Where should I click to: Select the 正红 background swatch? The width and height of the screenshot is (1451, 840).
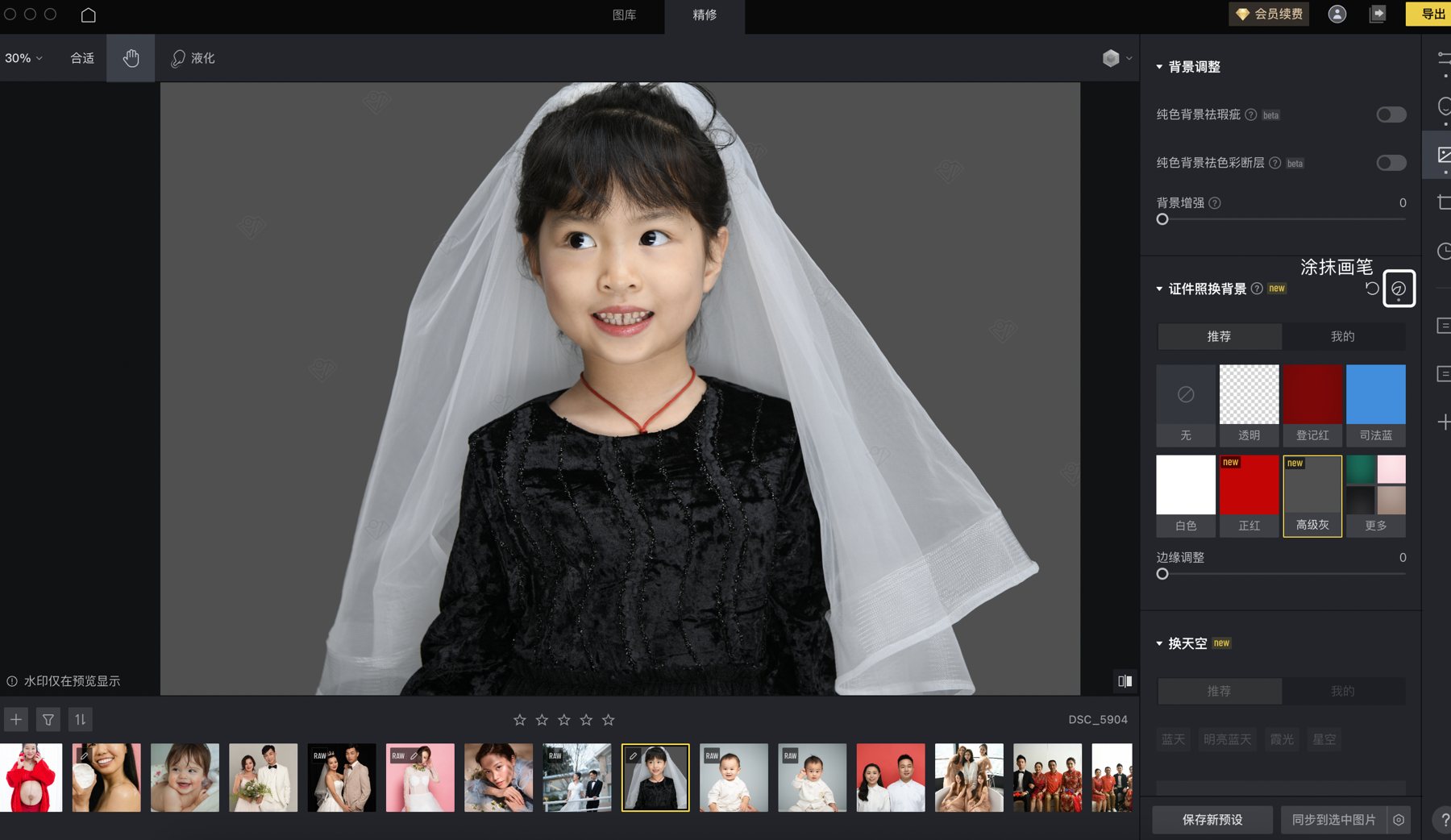click(1249, 496)
